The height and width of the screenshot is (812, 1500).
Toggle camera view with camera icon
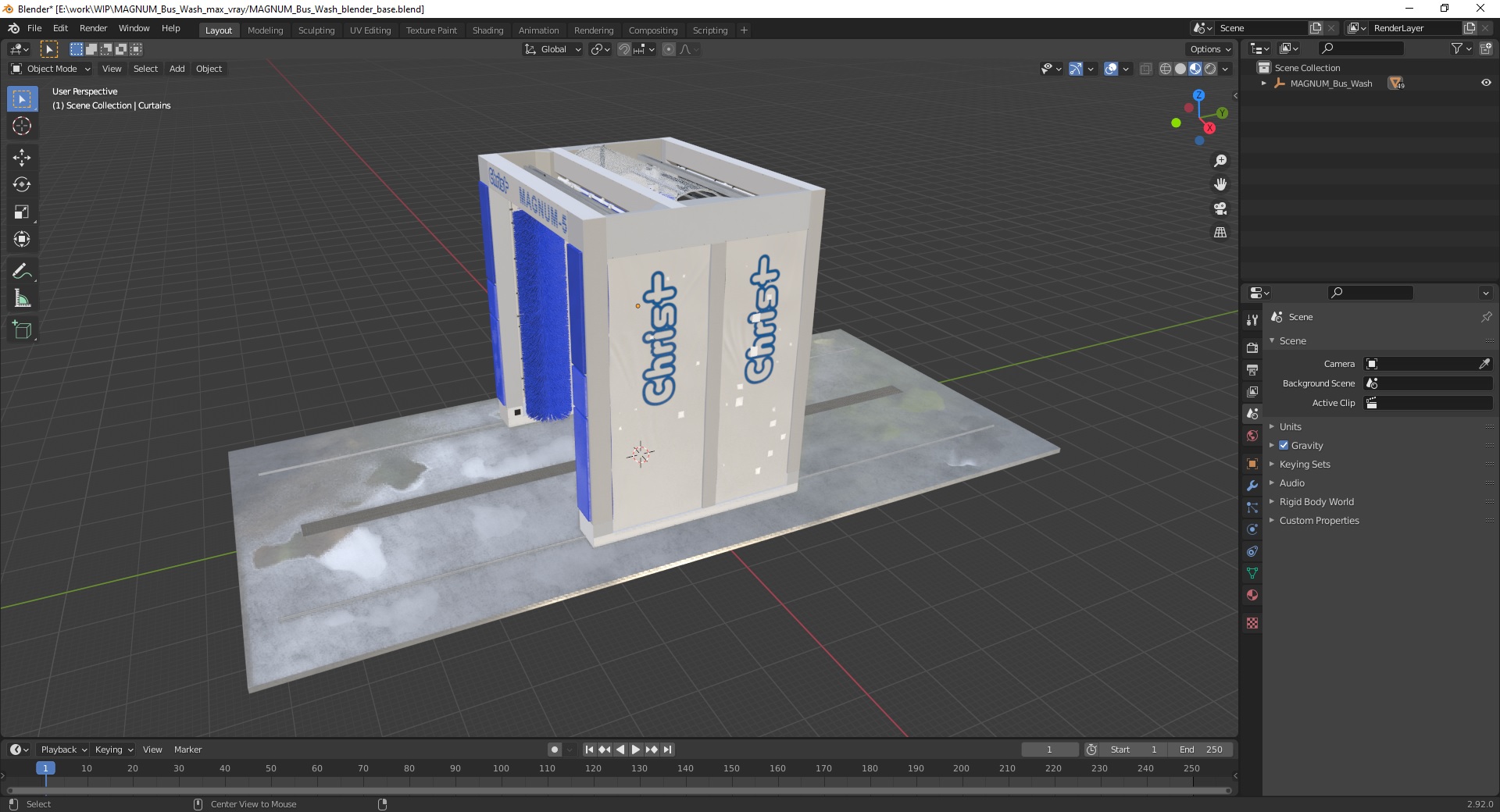[x=1220, y=208]
